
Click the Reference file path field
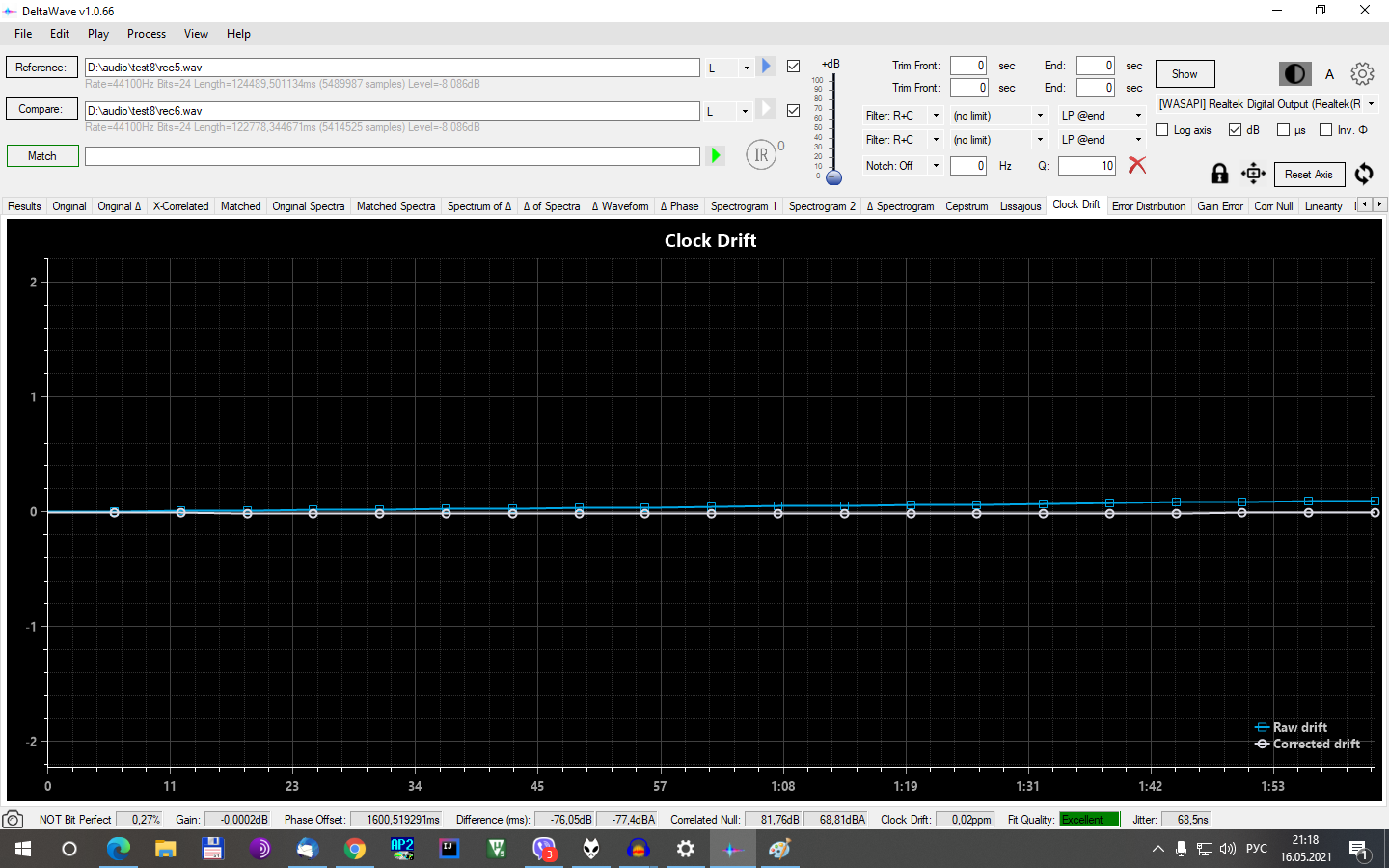(392, 68)
